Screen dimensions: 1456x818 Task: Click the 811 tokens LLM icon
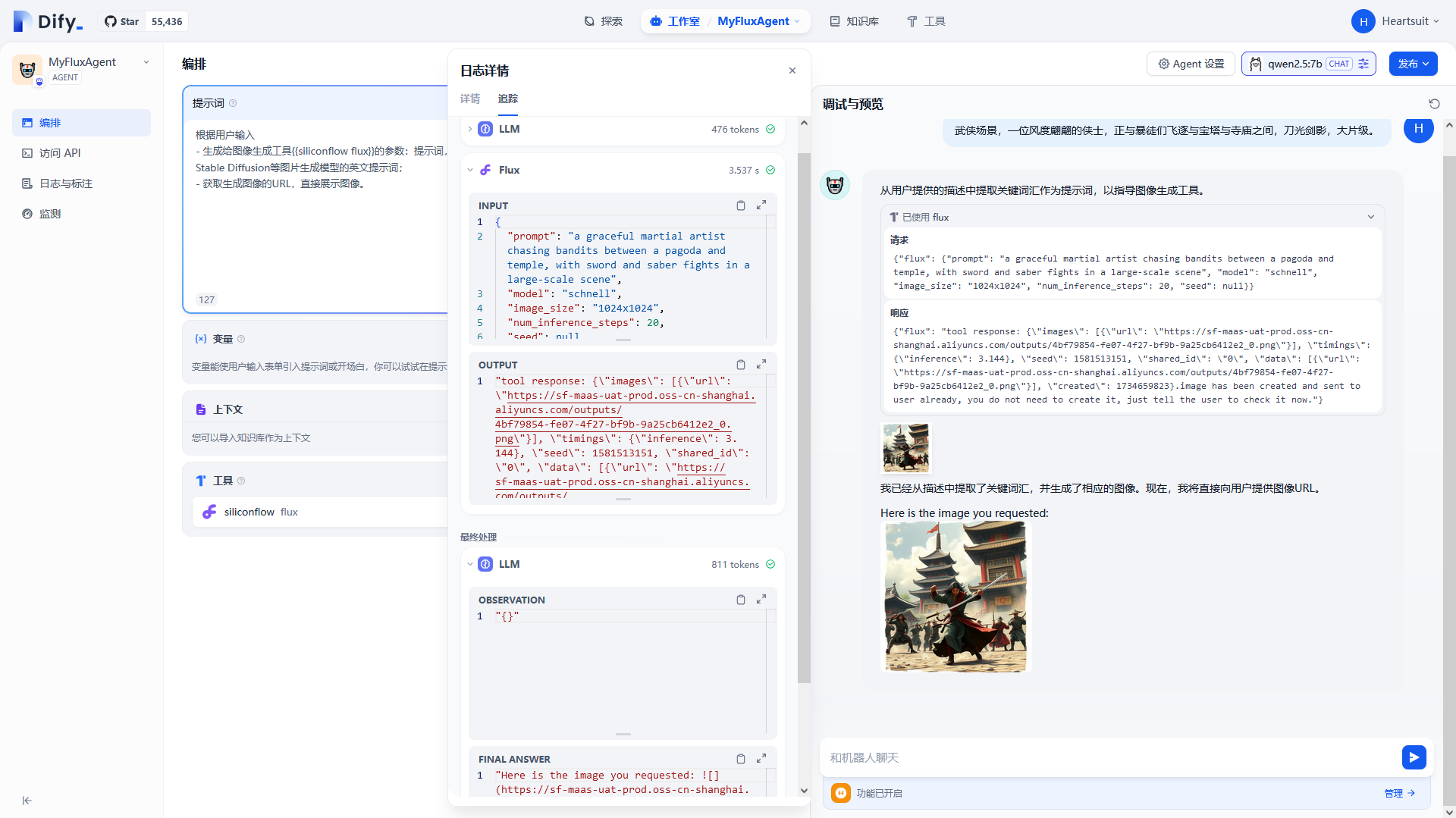point(485,564)
